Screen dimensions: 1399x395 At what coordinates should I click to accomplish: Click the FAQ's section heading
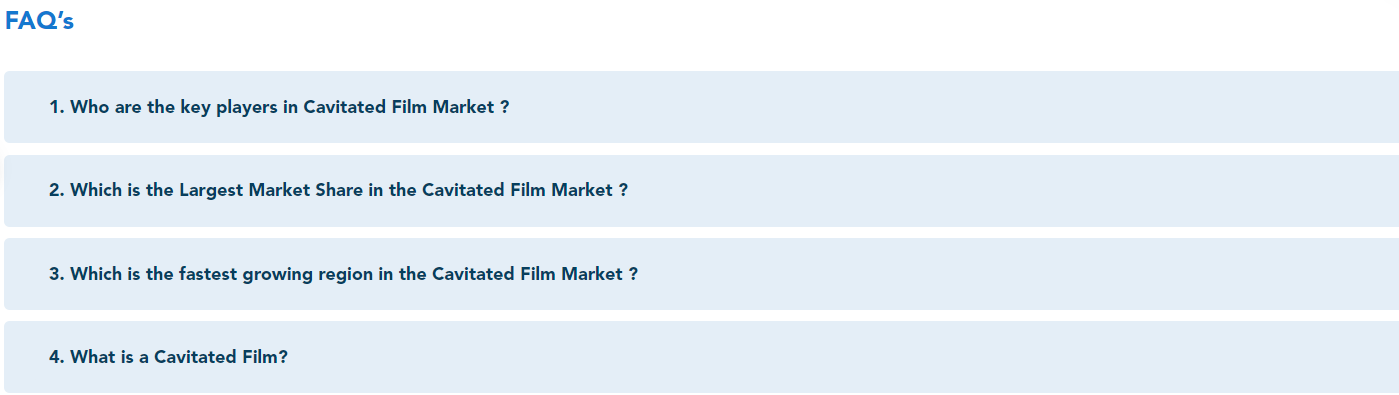(x=40, y=21)
